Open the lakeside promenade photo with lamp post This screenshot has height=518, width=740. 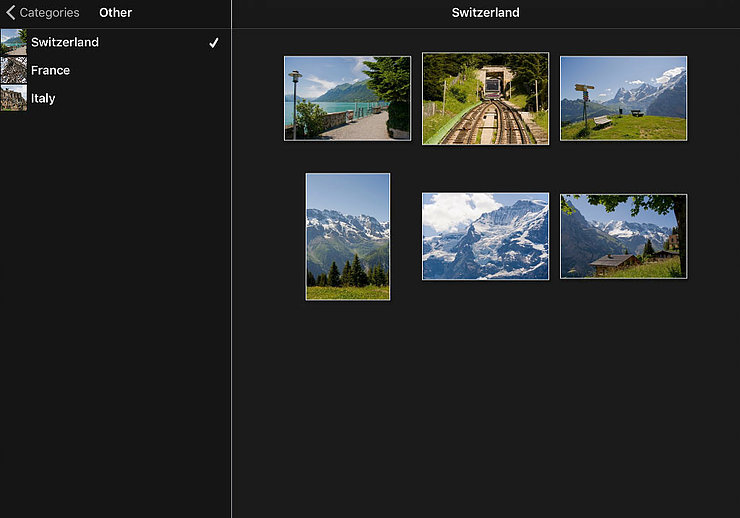click(x=347, y=98)
